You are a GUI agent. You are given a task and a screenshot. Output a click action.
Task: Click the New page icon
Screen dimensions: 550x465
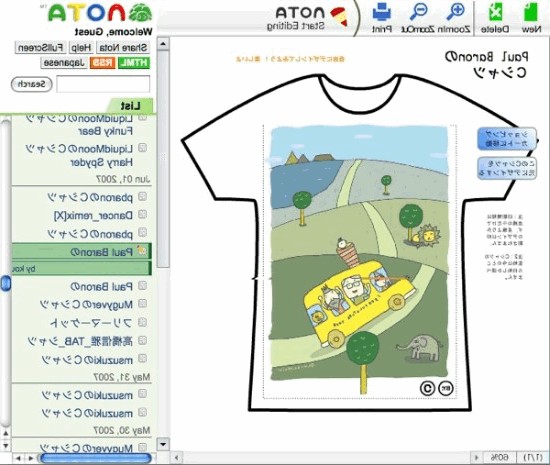pos(531,13)
